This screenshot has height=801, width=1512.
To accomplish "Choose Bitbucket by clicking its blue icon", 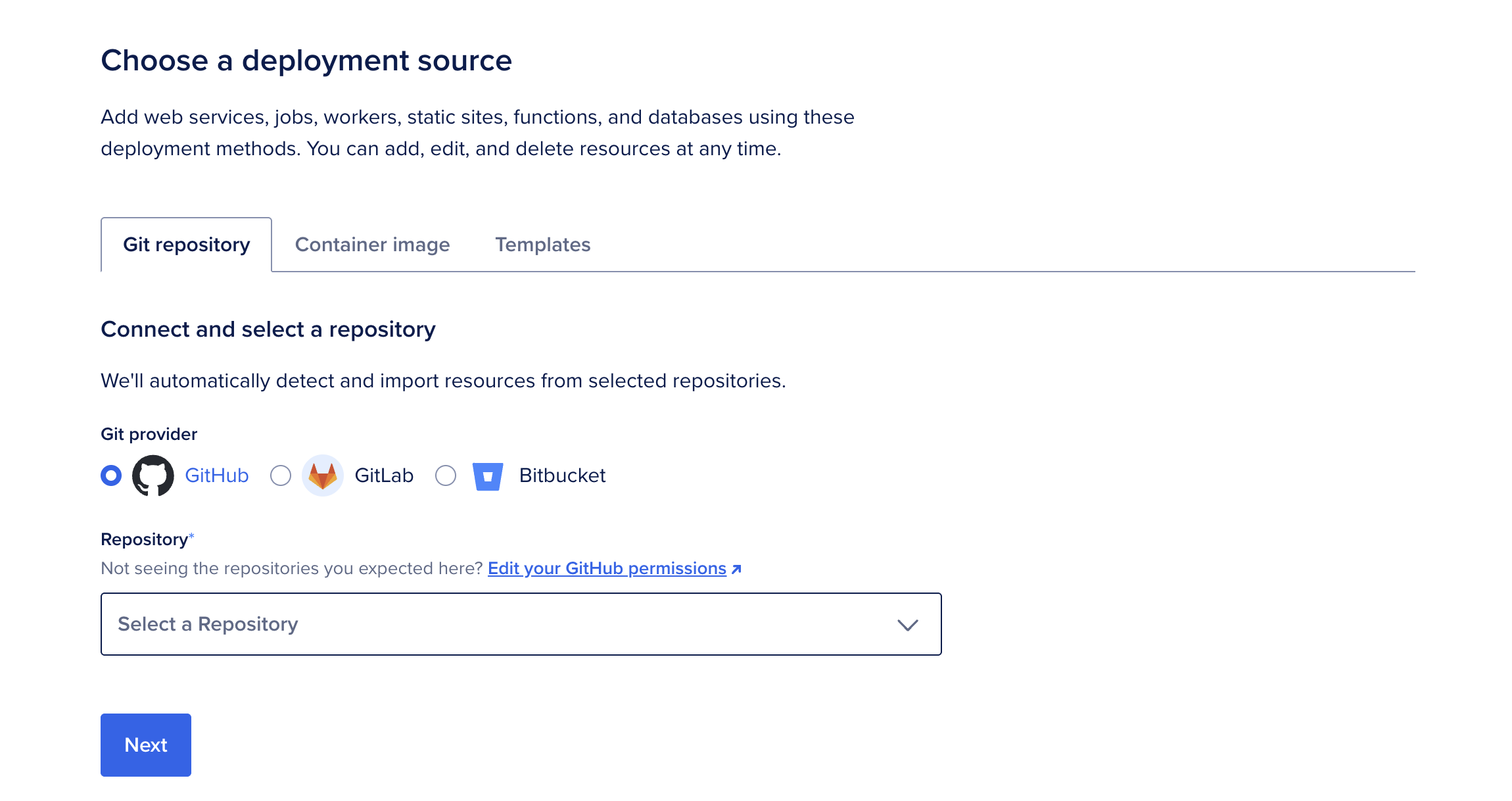I will pos(488,475).
